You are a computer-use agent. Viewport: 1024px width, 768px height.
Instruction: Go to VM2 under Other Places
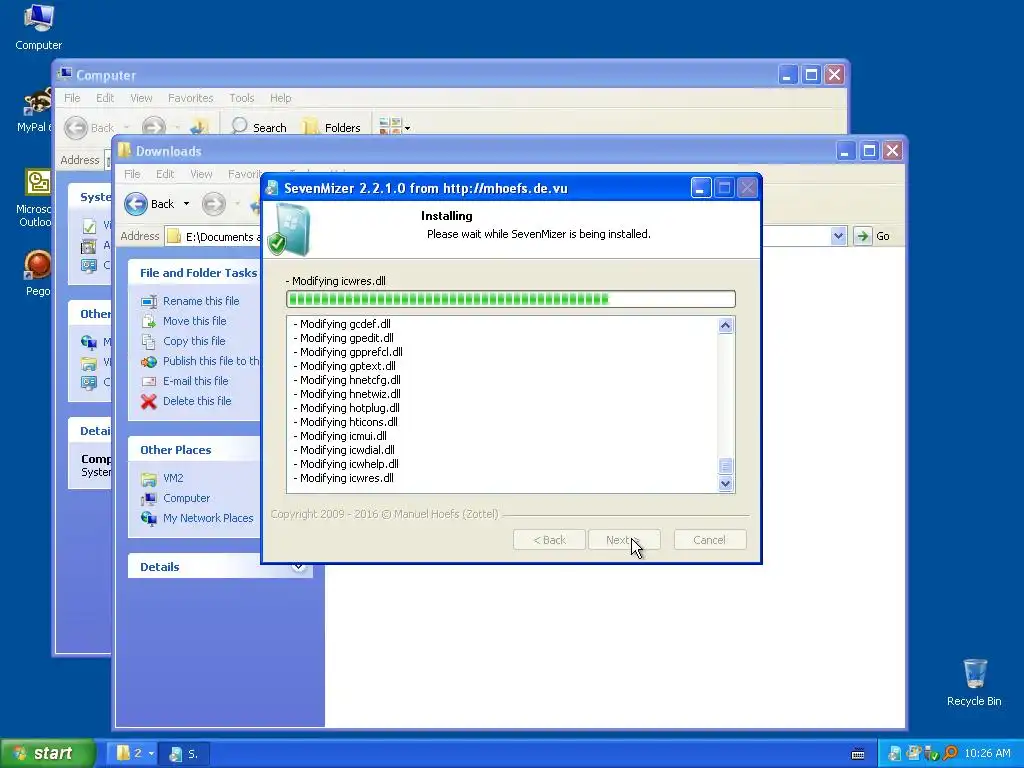(173, 478)
